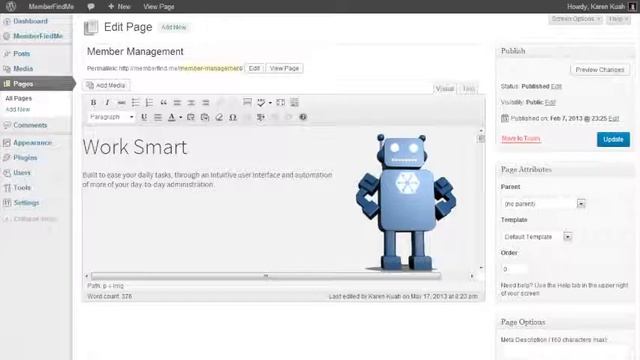This screenshot has width=640, height=360.
Task: Open the Paragraph format dropdown
Action: (x=111, y=117)
